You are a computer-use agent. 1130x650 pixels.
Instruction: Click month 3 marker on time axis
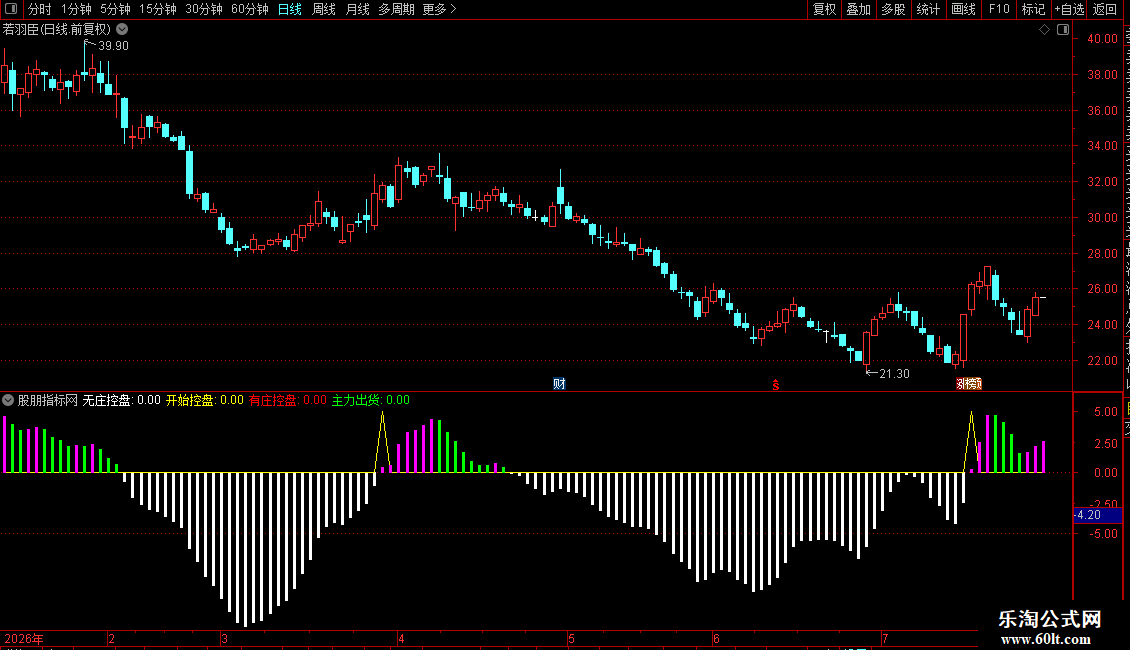tap(225, 638)
